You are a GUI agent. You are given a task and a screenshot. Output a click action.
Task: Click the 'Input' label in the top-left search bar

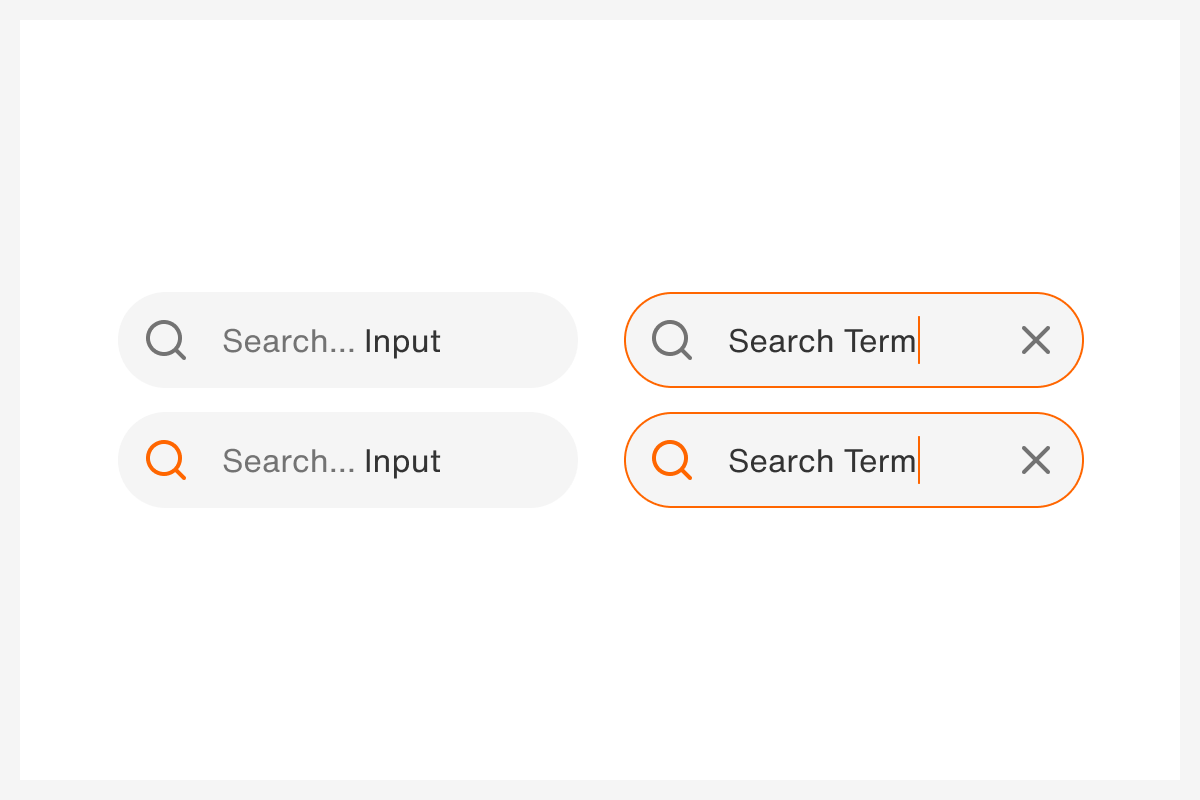(x=404, y=340)
